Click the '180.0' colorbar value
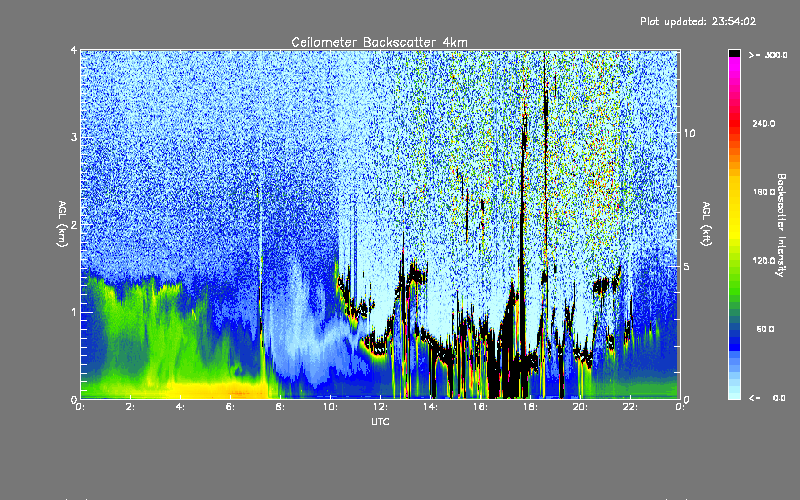Viewport: 800px width, 500px height. (764, 192)
